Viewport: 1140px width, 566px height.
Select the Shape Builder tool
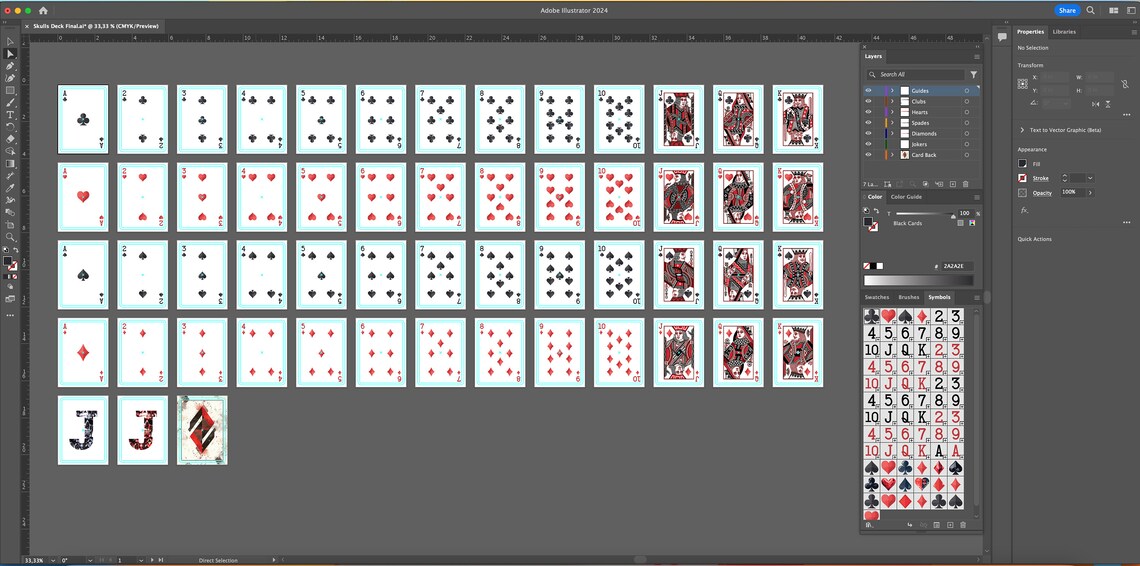pyautogui.click(x=10, y=151)
